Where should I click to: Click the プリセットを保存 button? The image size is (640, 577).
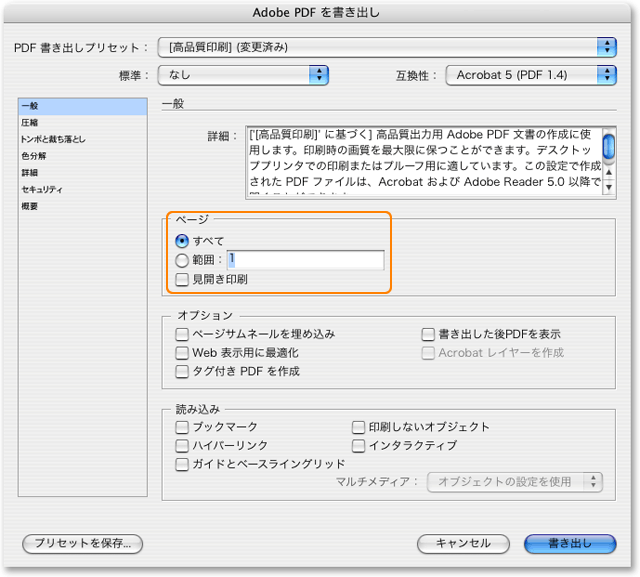[x=83, y=543]
